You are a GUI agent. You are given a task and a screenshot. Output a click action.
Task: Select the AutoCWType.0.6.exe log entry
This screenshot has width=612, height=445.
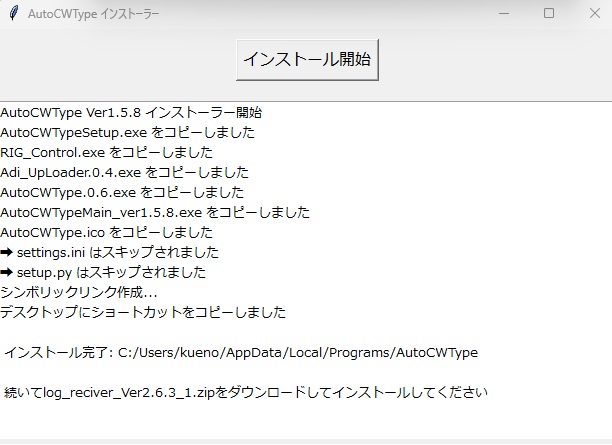(x=121, y=192)
